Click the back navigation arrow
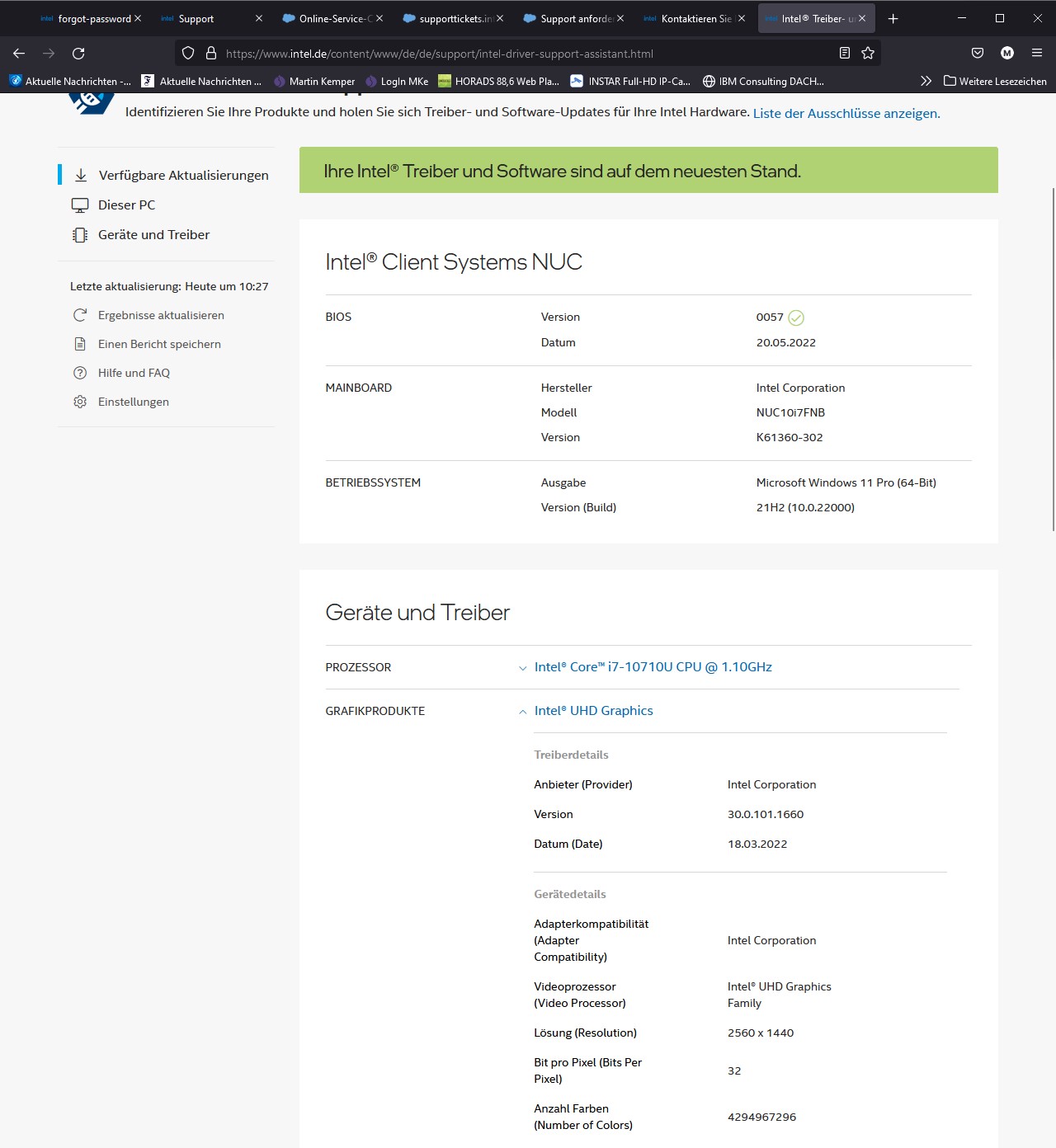 coord(19,54)
